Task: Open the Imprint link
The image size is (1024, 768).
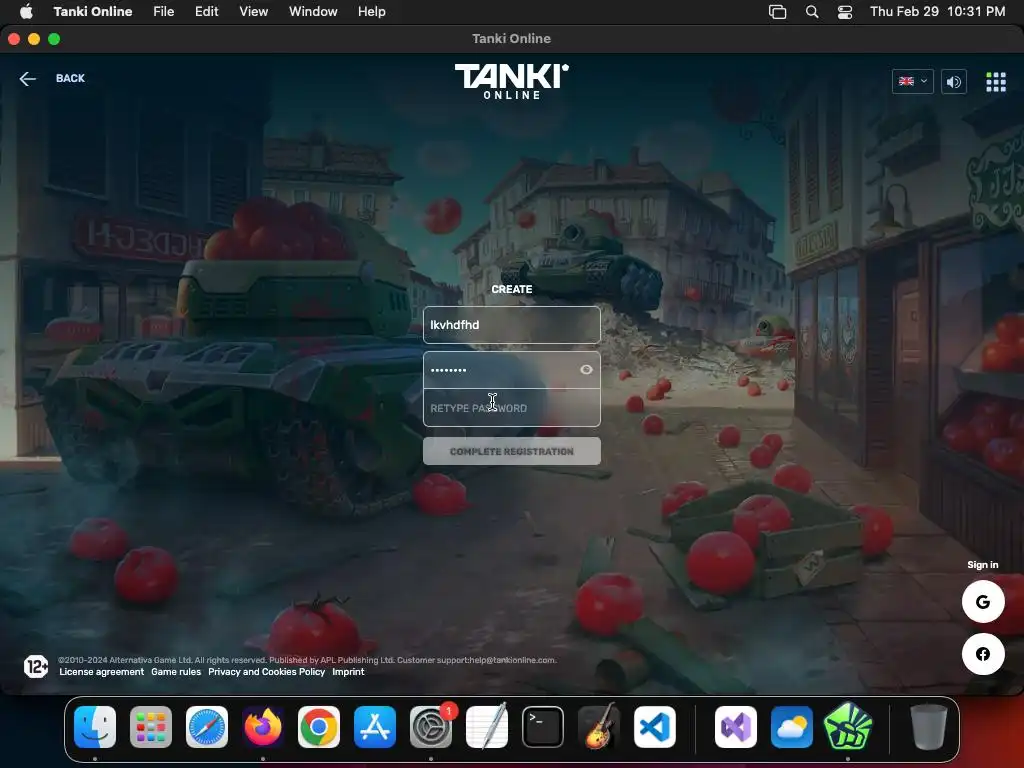Action: coord(348,671)
